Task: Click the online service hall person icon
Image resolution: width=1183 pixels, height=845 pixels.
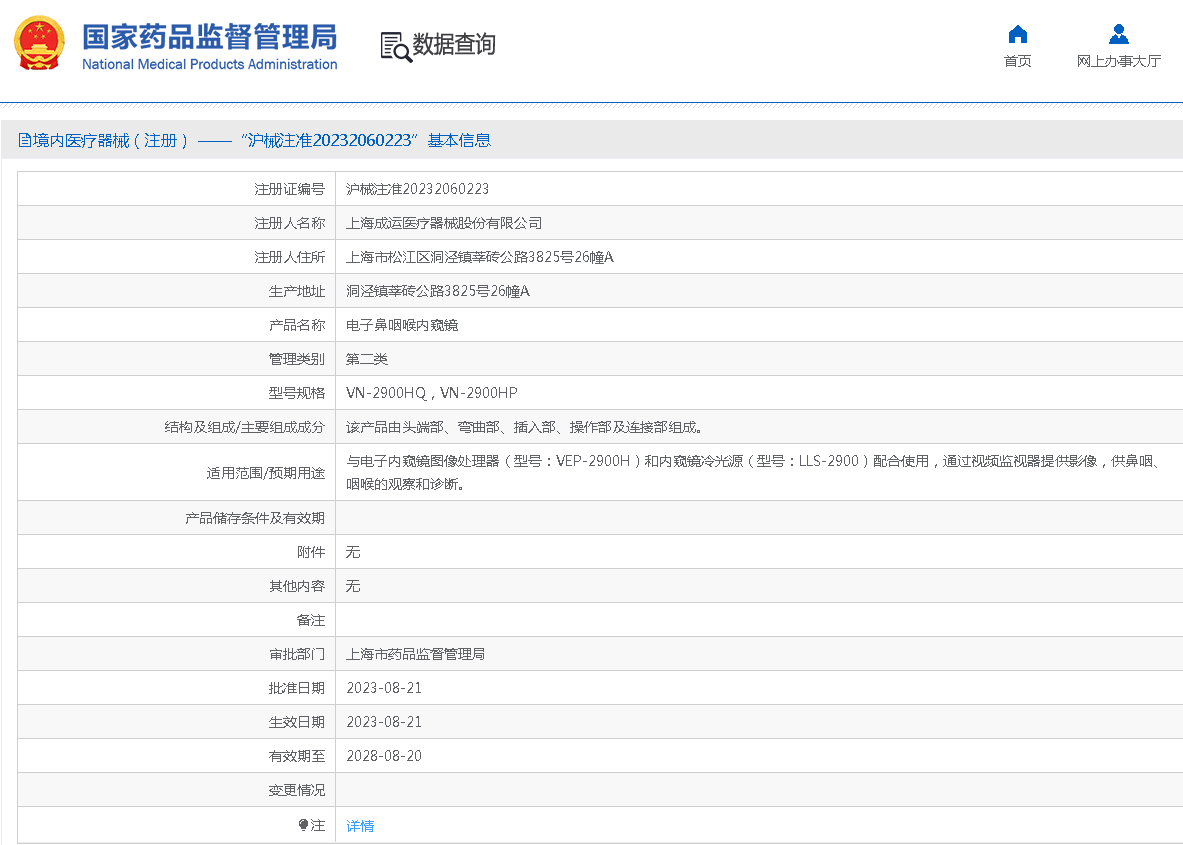Action: coord(1118,35)
